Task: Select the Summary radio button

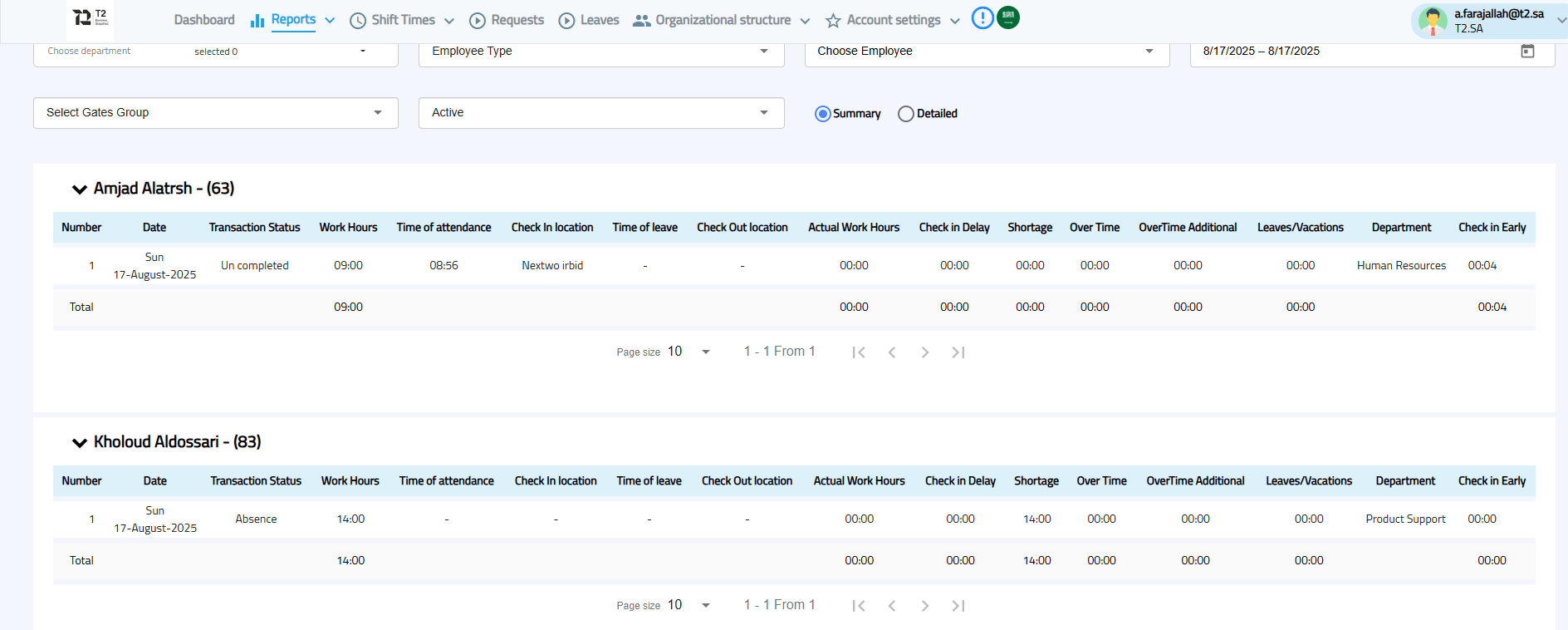Action: 822,114
